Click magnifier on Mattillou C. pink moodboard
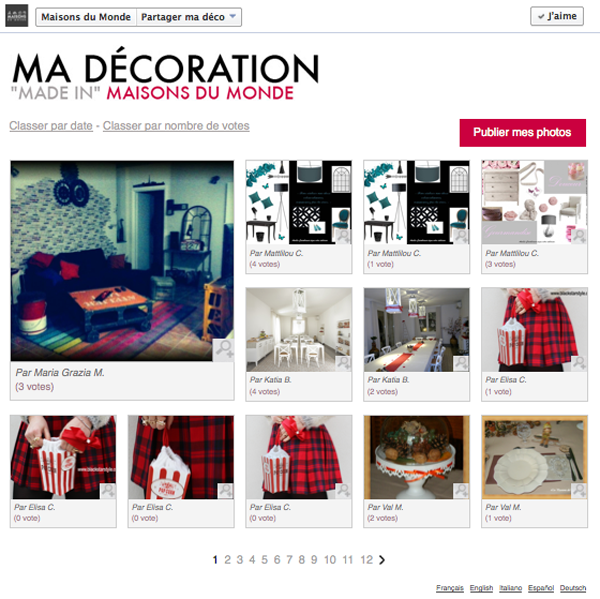Screen dimensions: 600x599 tap(579, 235)
